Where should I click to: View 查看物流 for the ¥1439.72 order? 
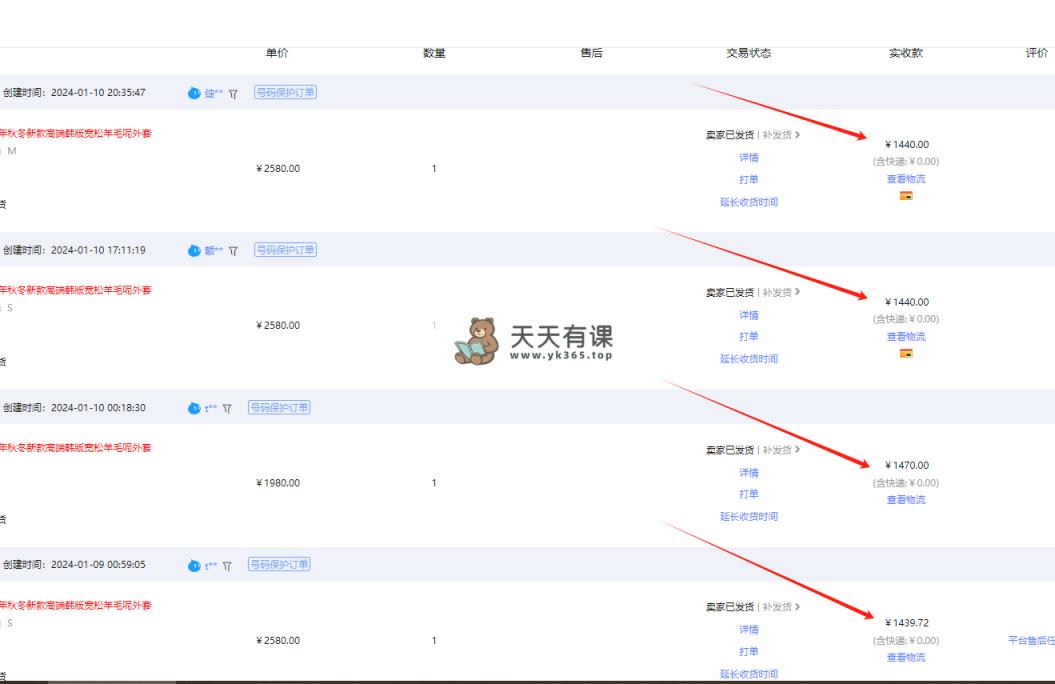[906, 657]
